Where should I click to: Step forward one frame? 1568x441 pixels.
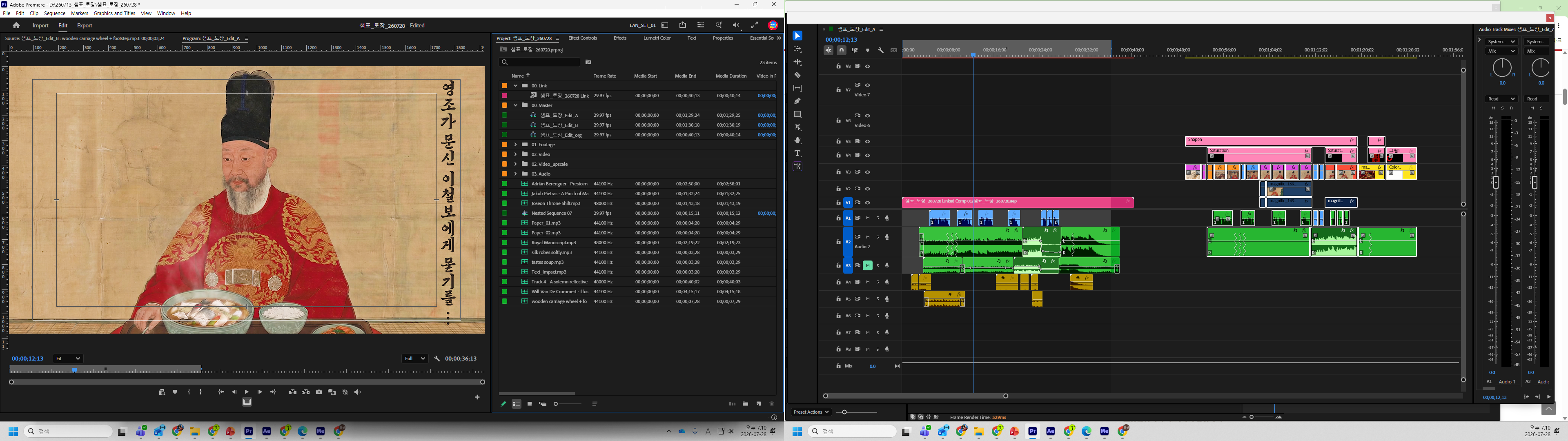[260, 392]
